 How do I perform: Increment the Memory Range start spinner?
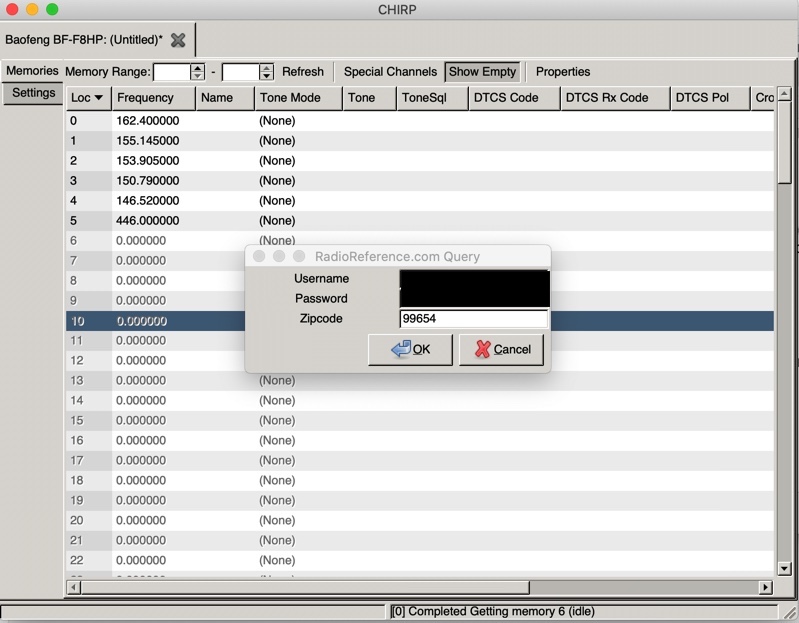pyautogui.click(x=198, y=68)
